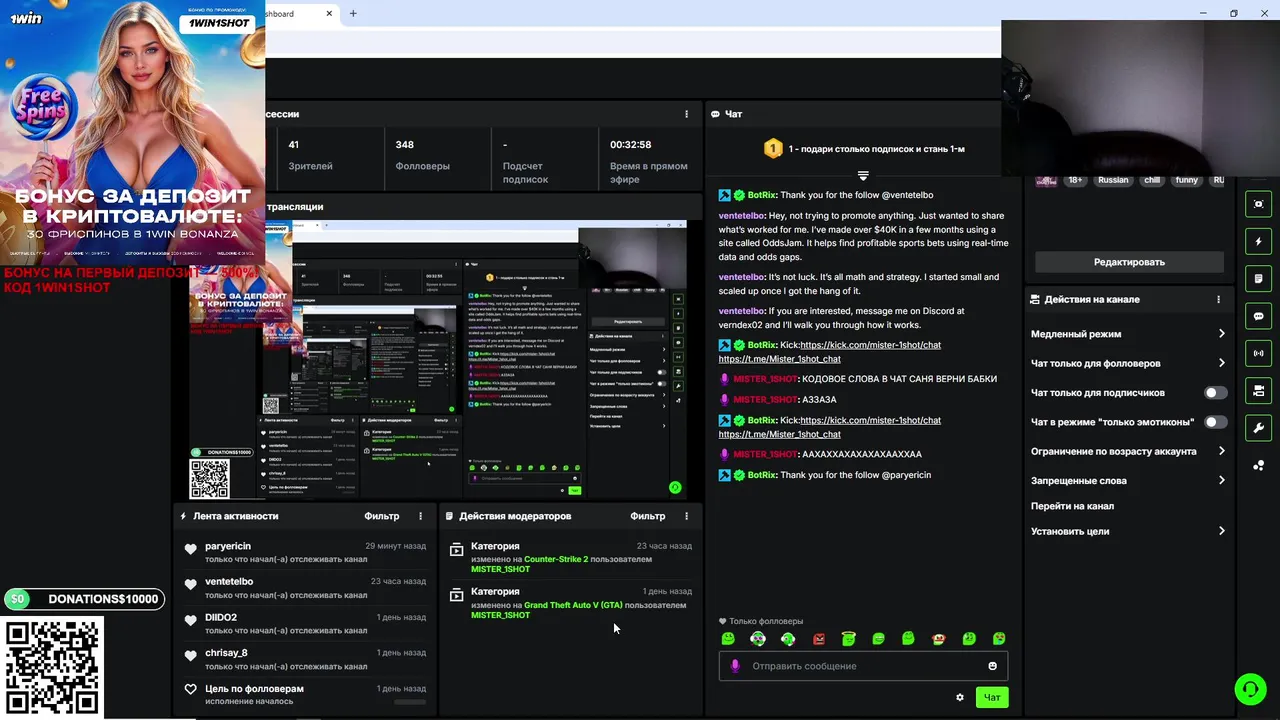Open first kick.com/mister-1shot/chat link
1280x720 pixels.
870,345
